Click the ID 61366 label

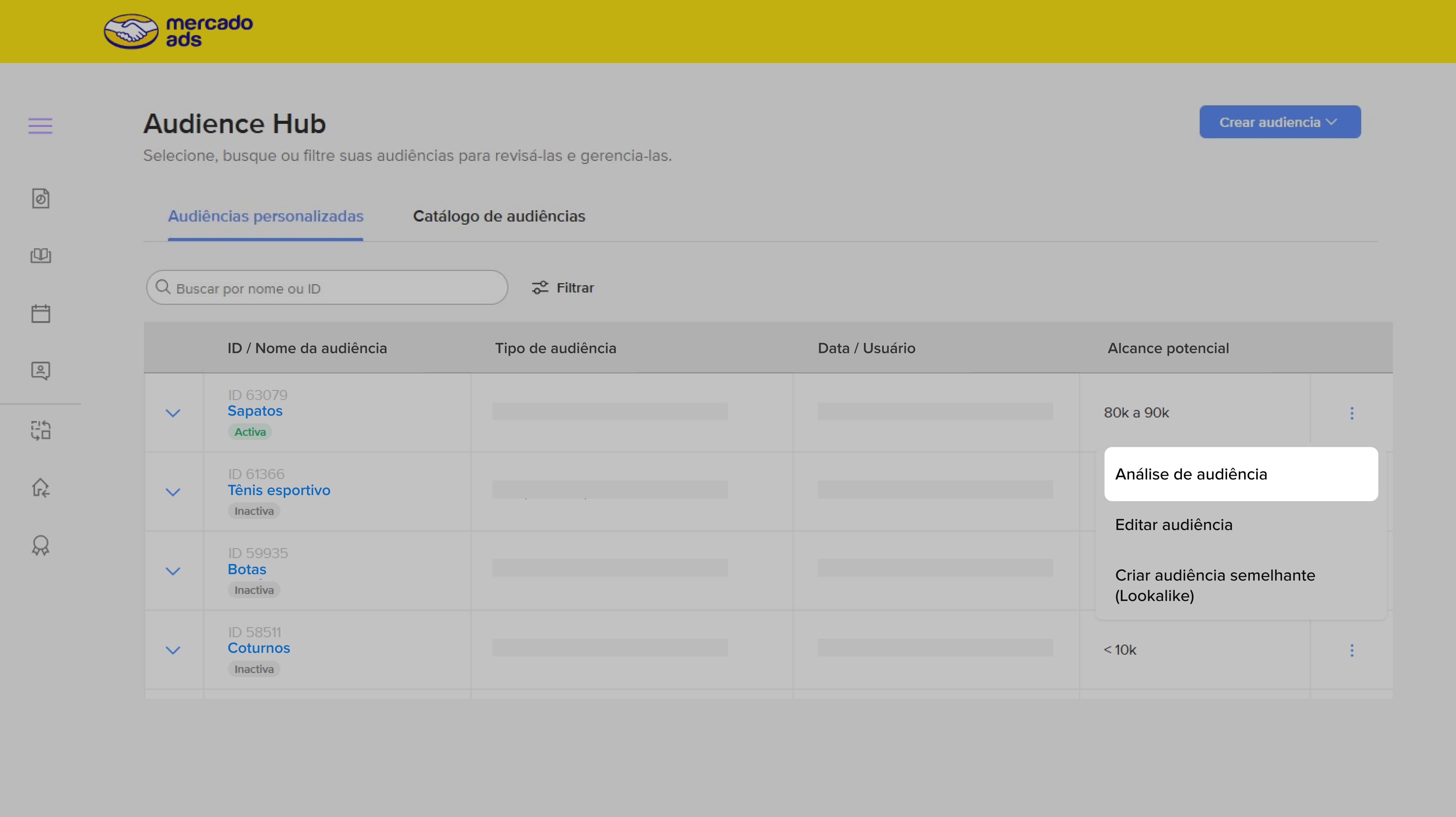pyautogui.click(x=256, y=474)
